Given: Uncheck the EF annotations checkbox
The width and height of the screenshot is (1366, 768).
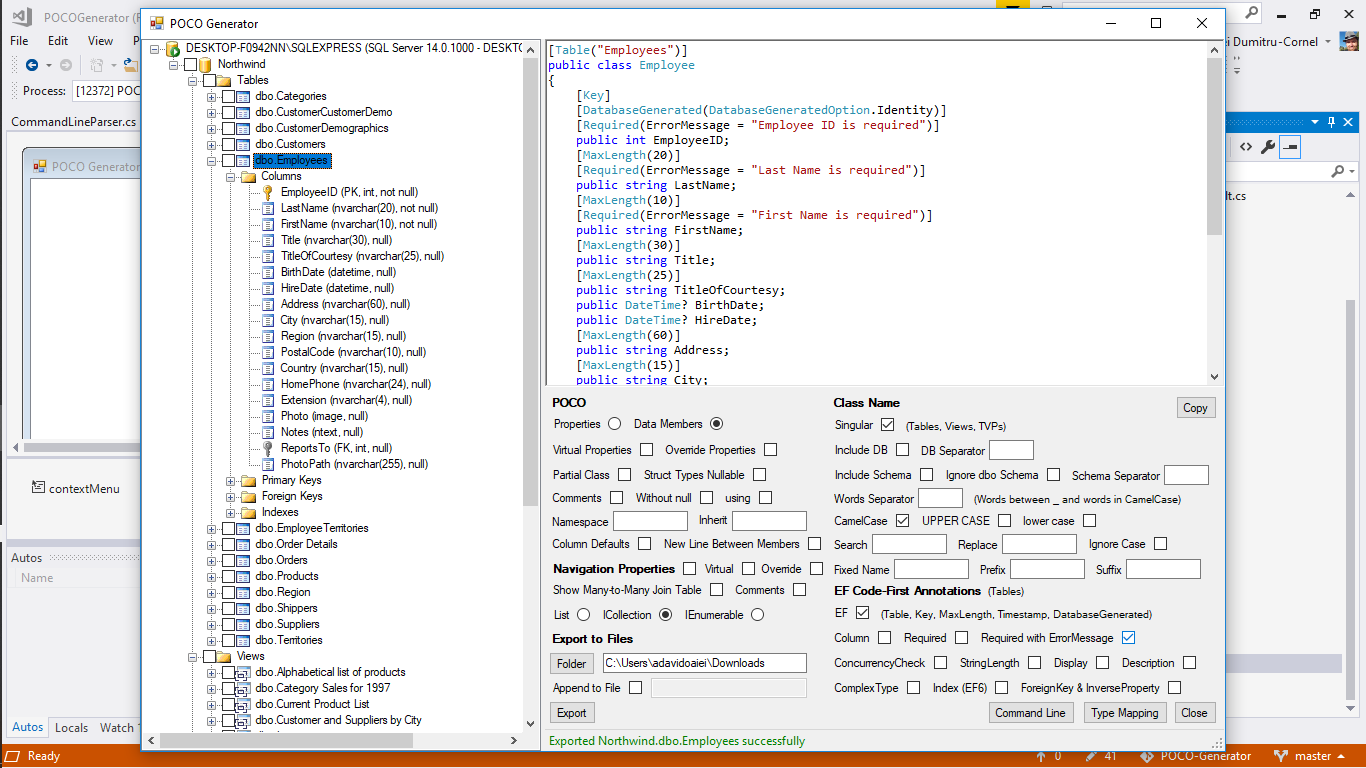Looking at the screenshot, I should [x=863, y=613].
